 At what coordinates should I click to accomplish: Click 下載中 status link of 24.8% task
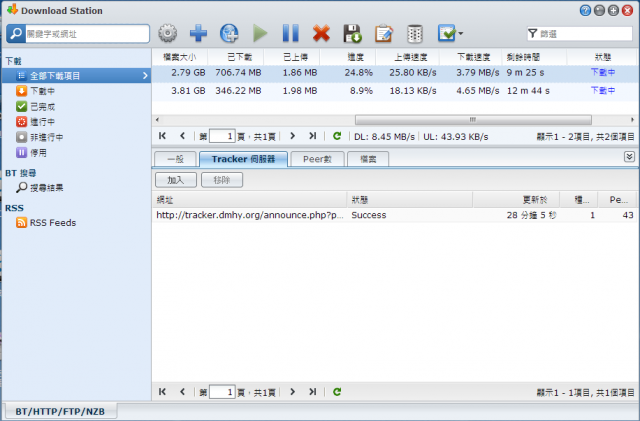(x=603, y=72)
